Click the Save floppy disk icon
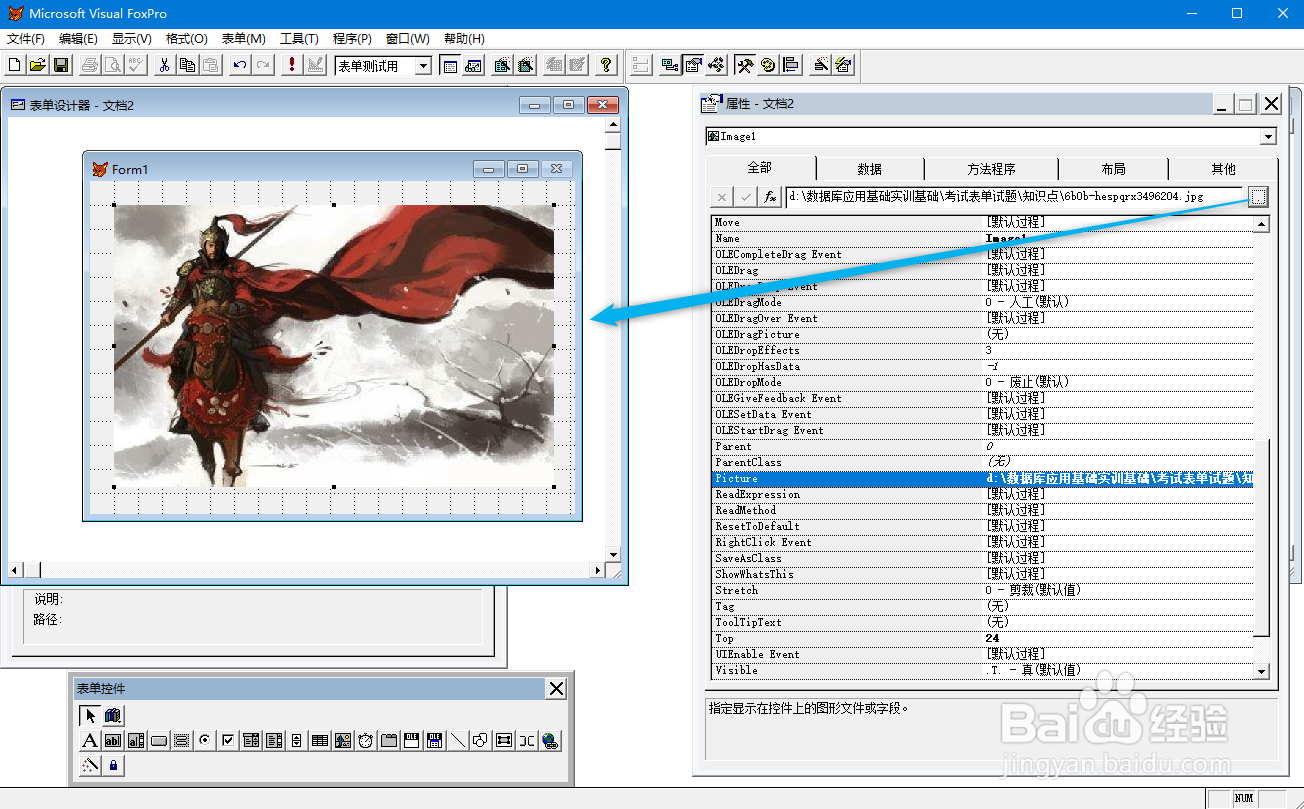The width and height of the screenshot is (1304, 809). click(x=61, y=65)
